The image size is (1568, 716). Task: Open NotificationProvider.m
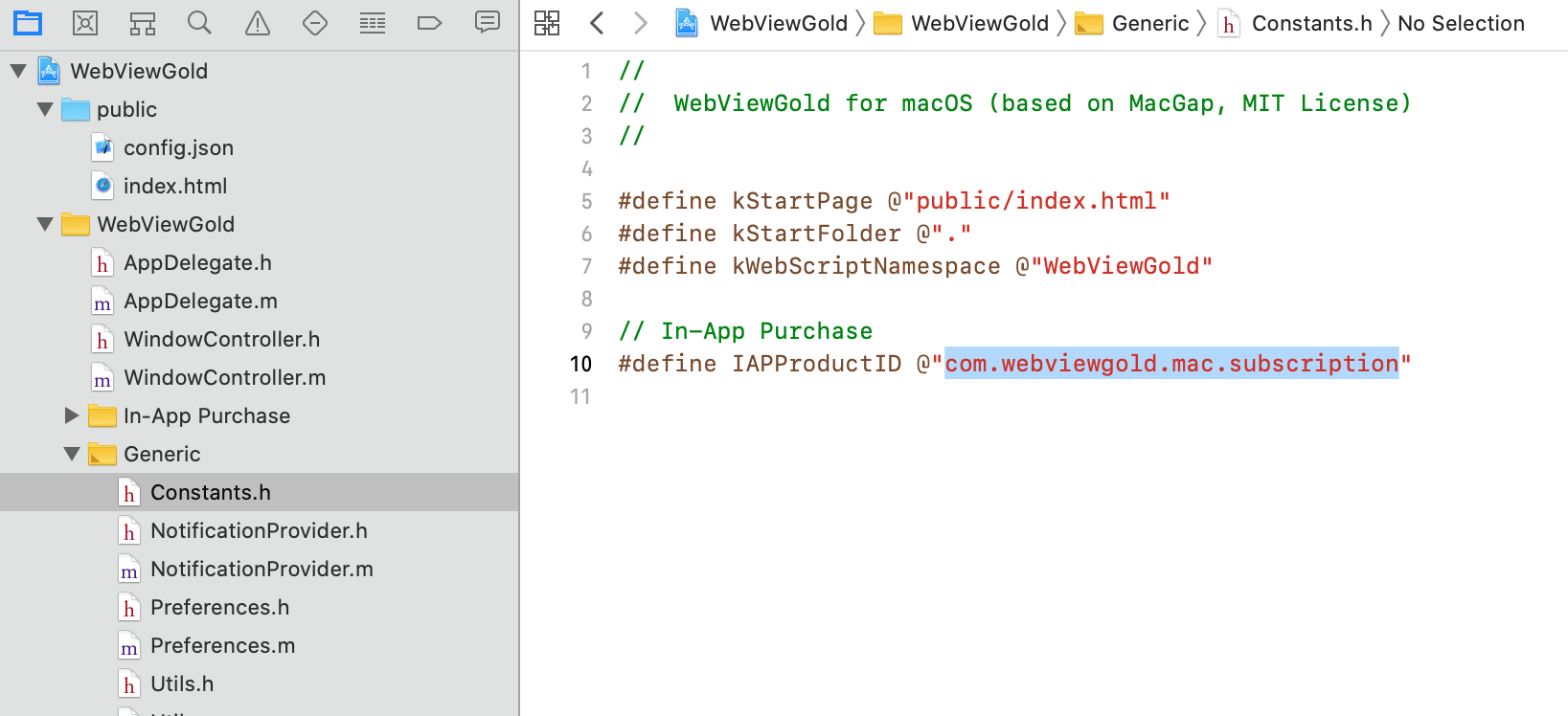261,569
